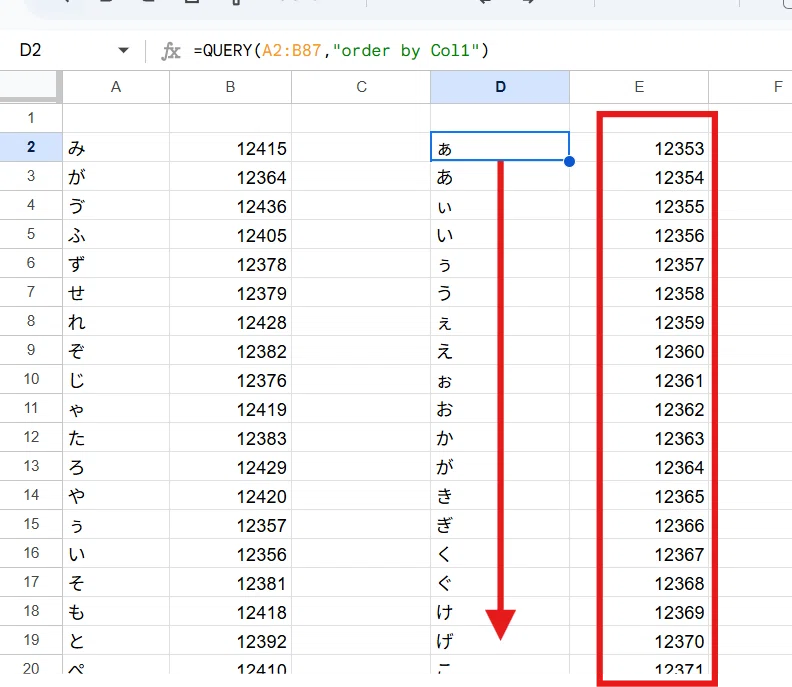This screenshot has width=792, height=687.
Task: Click cell with value 12428
Action: click(230, 321)
